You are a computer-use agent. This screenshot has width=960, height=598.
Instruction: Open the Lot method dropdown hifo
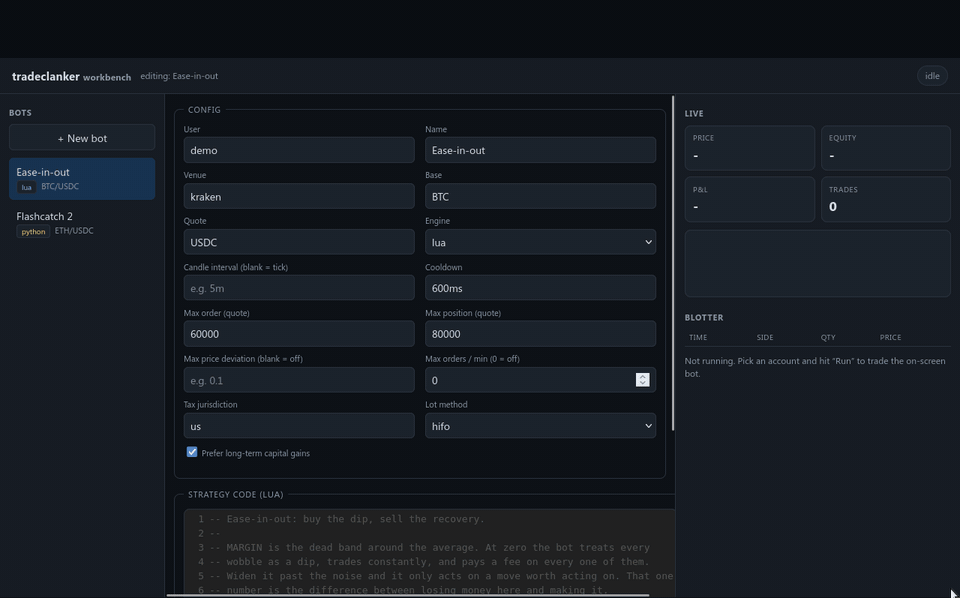point(541,426)
